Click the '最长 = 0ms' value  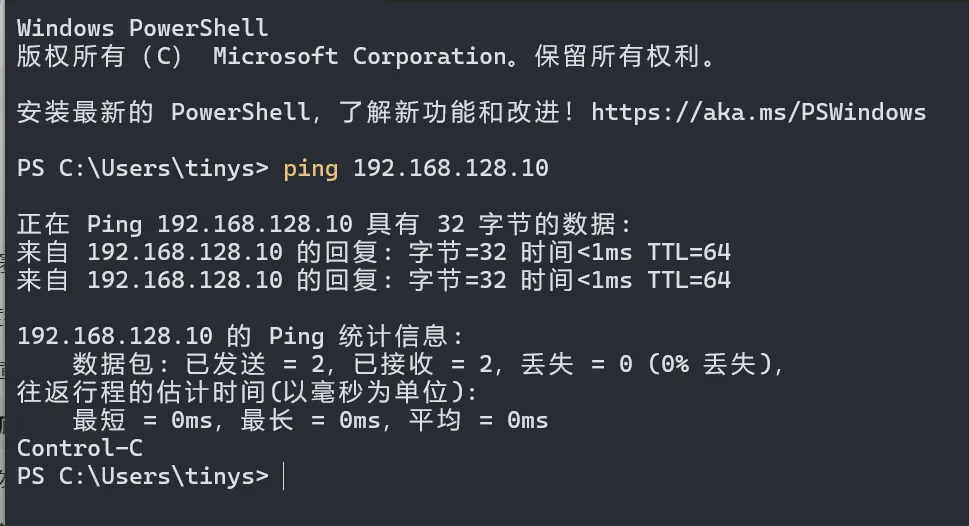coord(310,420)
